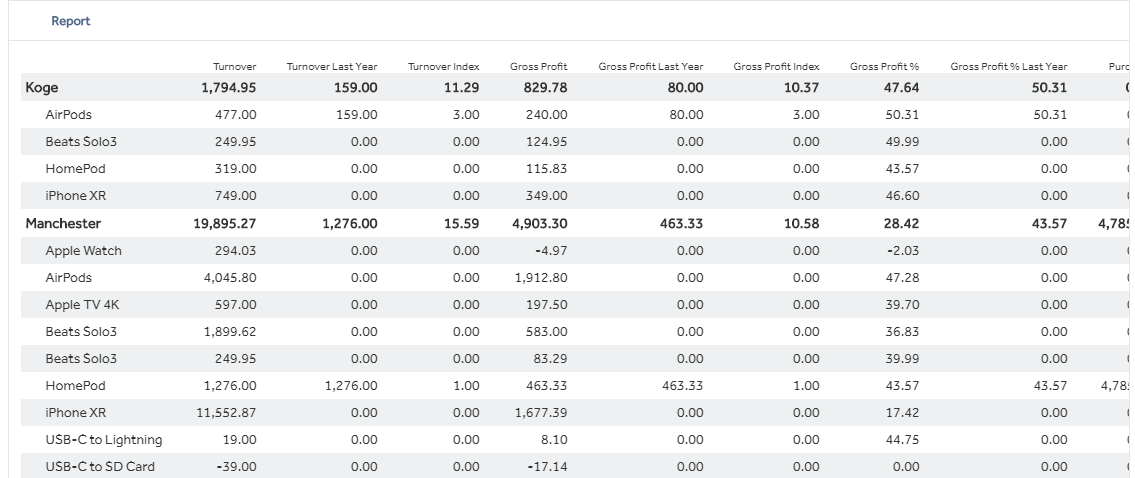The width and height of the screenshot is (1135, 478).
Task: Select HomePod row with turnover 1,276.00
Action: click(x=575, y=385)
